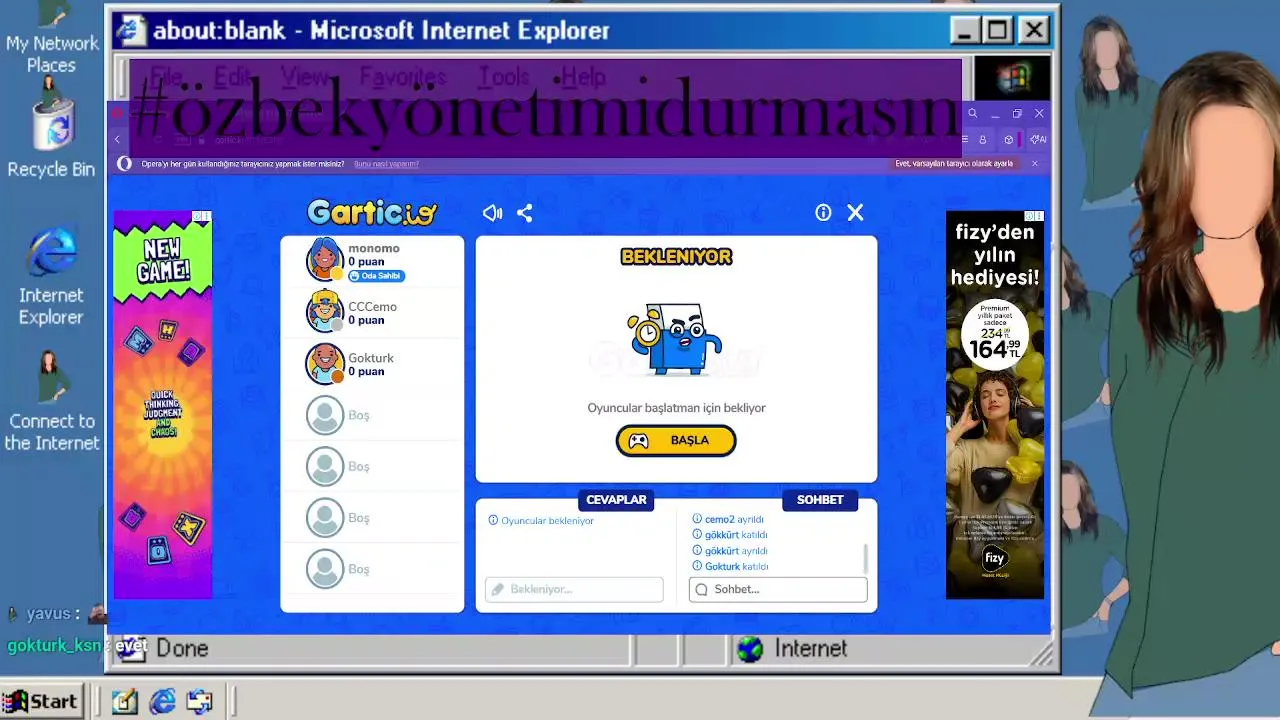Screen dimensions: 1280x720
Task: Click monomo's player avatar
Action: [325, 259]
